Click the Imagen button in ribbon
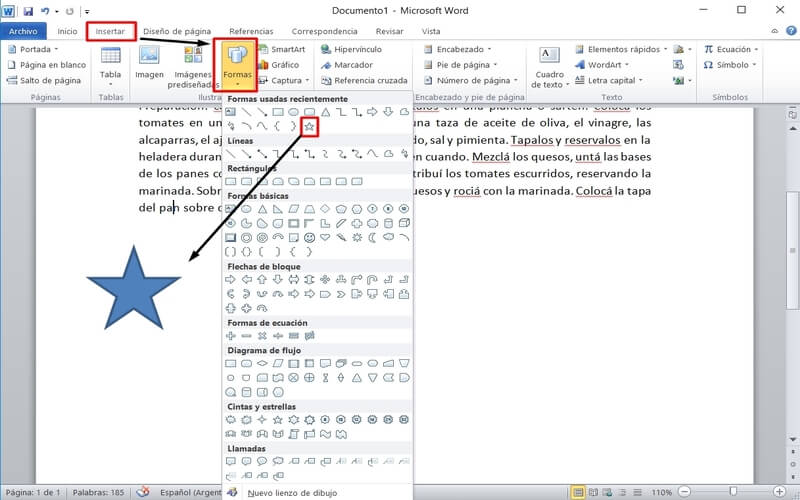 click(x=149, y=64)
